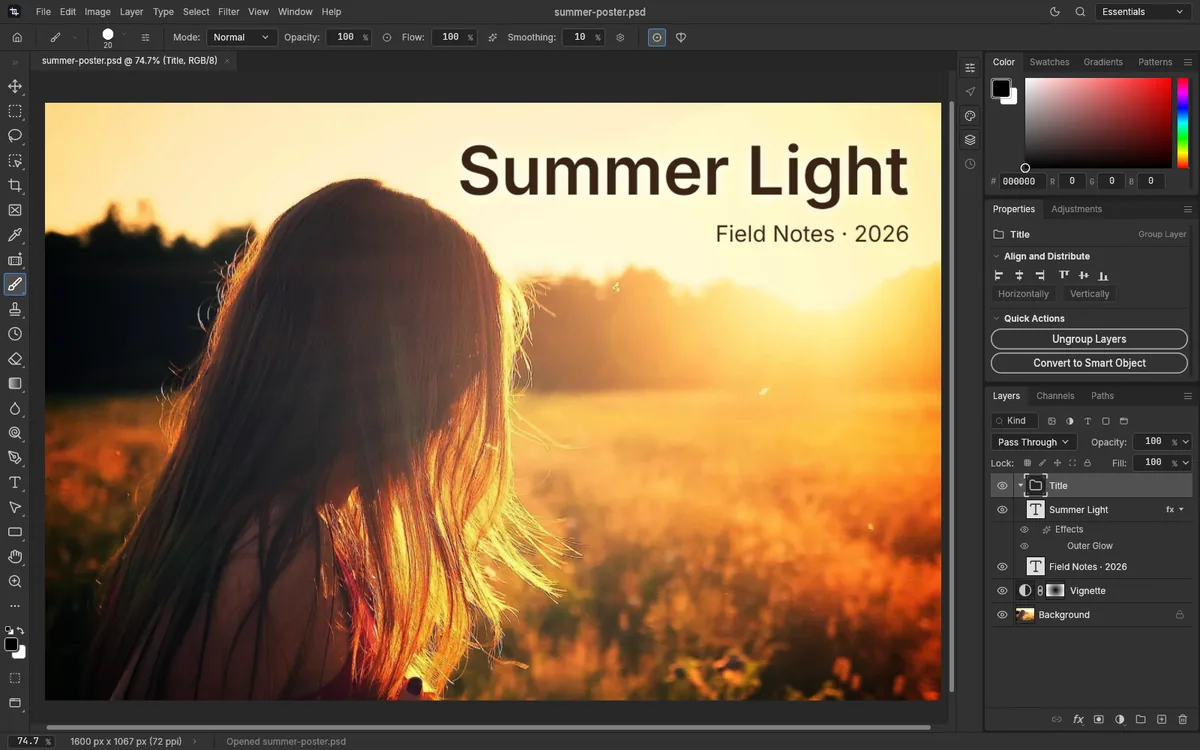
Task: Select the Frame tool
Action: [15, 210]
